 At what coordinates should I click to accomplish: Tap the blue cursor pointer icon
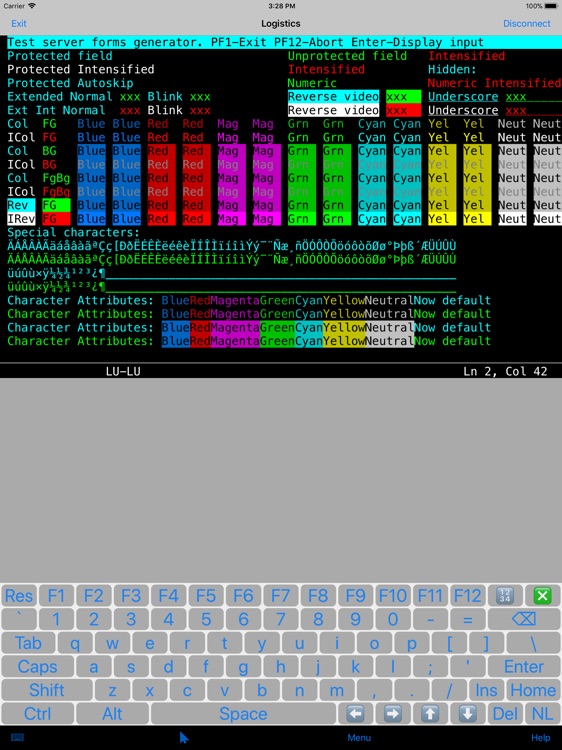(184, 738)
